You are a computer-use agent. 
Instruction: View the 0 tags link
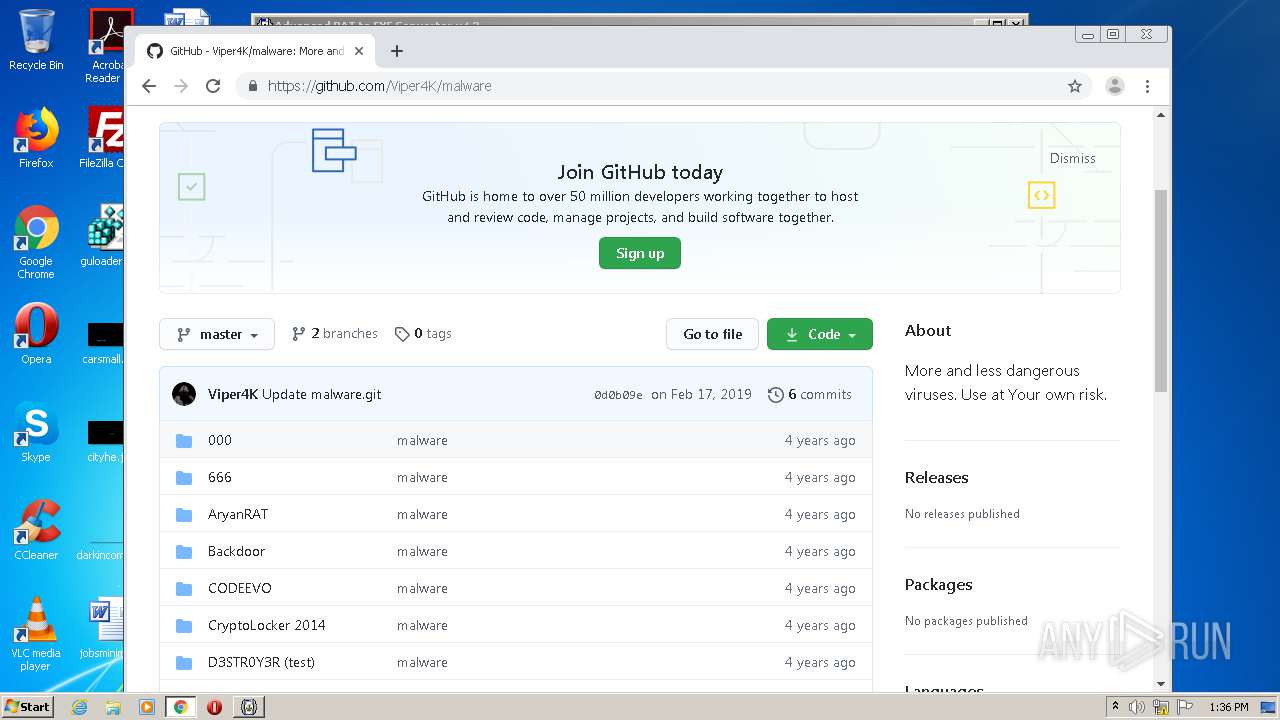pos(423,334)
